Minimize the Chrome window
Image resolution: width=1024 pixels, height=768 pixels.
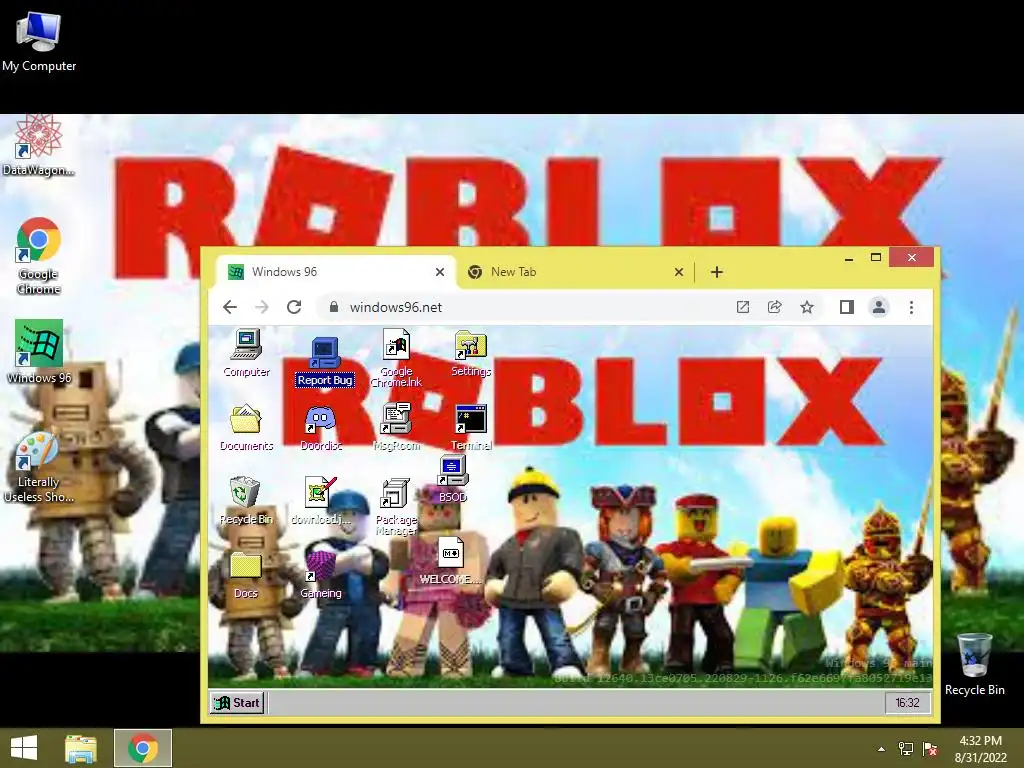tap(848, 258)
